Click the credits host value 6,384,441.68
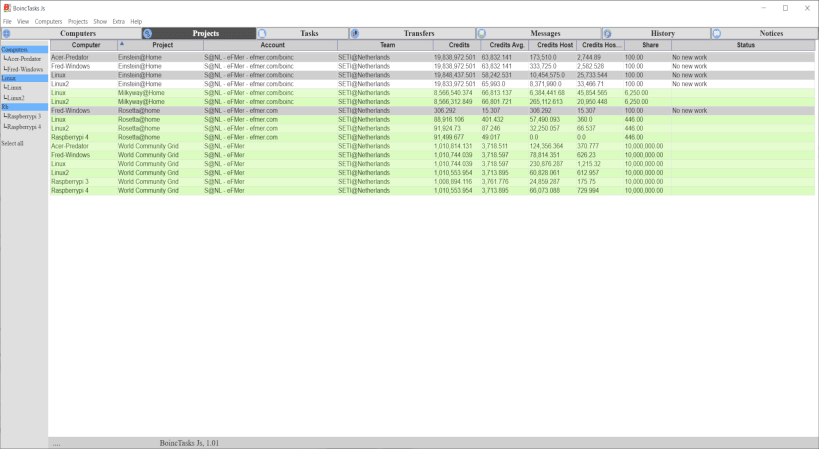 547,93
